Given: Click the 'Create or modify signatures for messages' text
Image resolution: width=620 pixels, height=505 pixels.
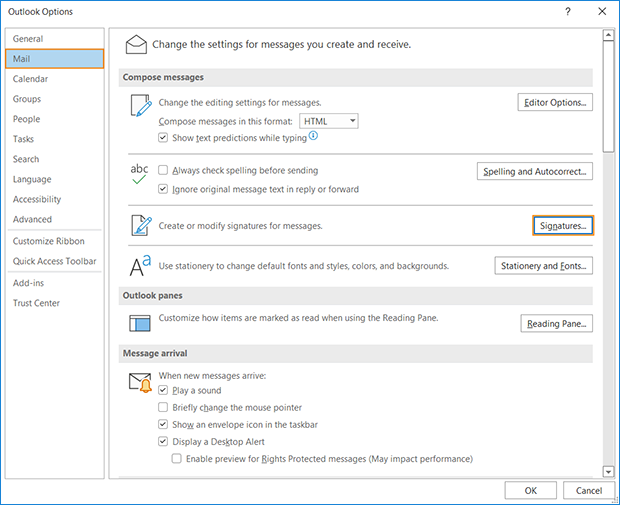Looking at the screenshot, I should (x=240, y=226).
